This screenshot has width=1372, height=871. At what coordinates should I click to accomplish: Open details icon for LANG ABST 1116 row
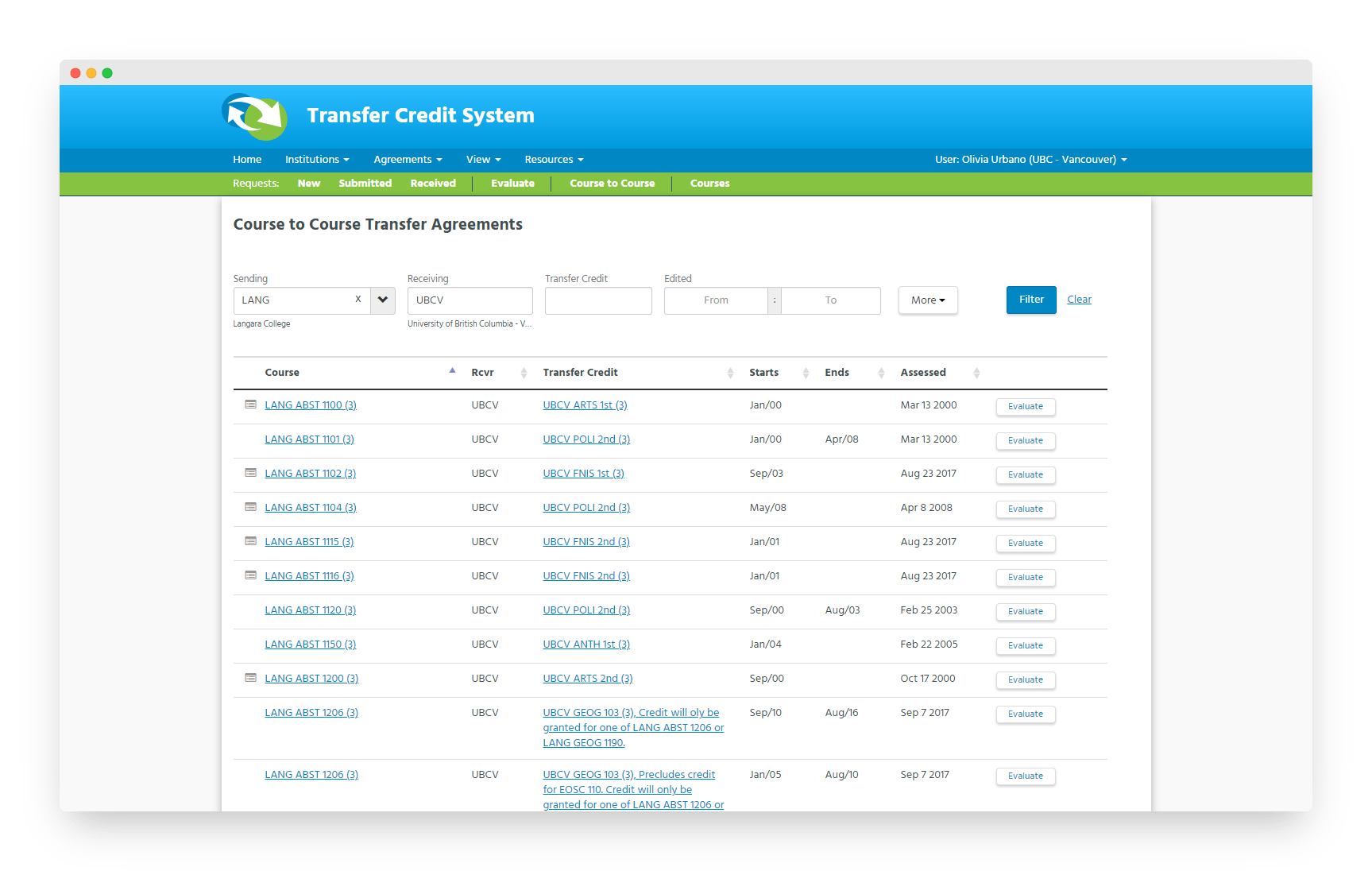click(x=250, y=575)
